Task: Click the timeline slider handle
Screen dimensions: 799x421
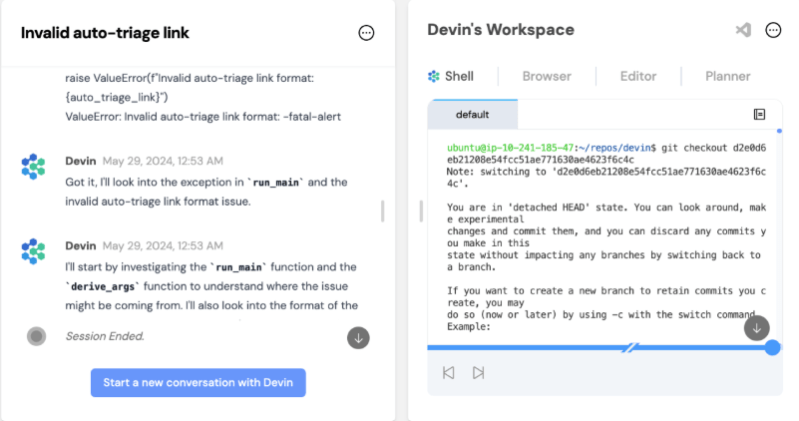Action: [x=772, y=347]
